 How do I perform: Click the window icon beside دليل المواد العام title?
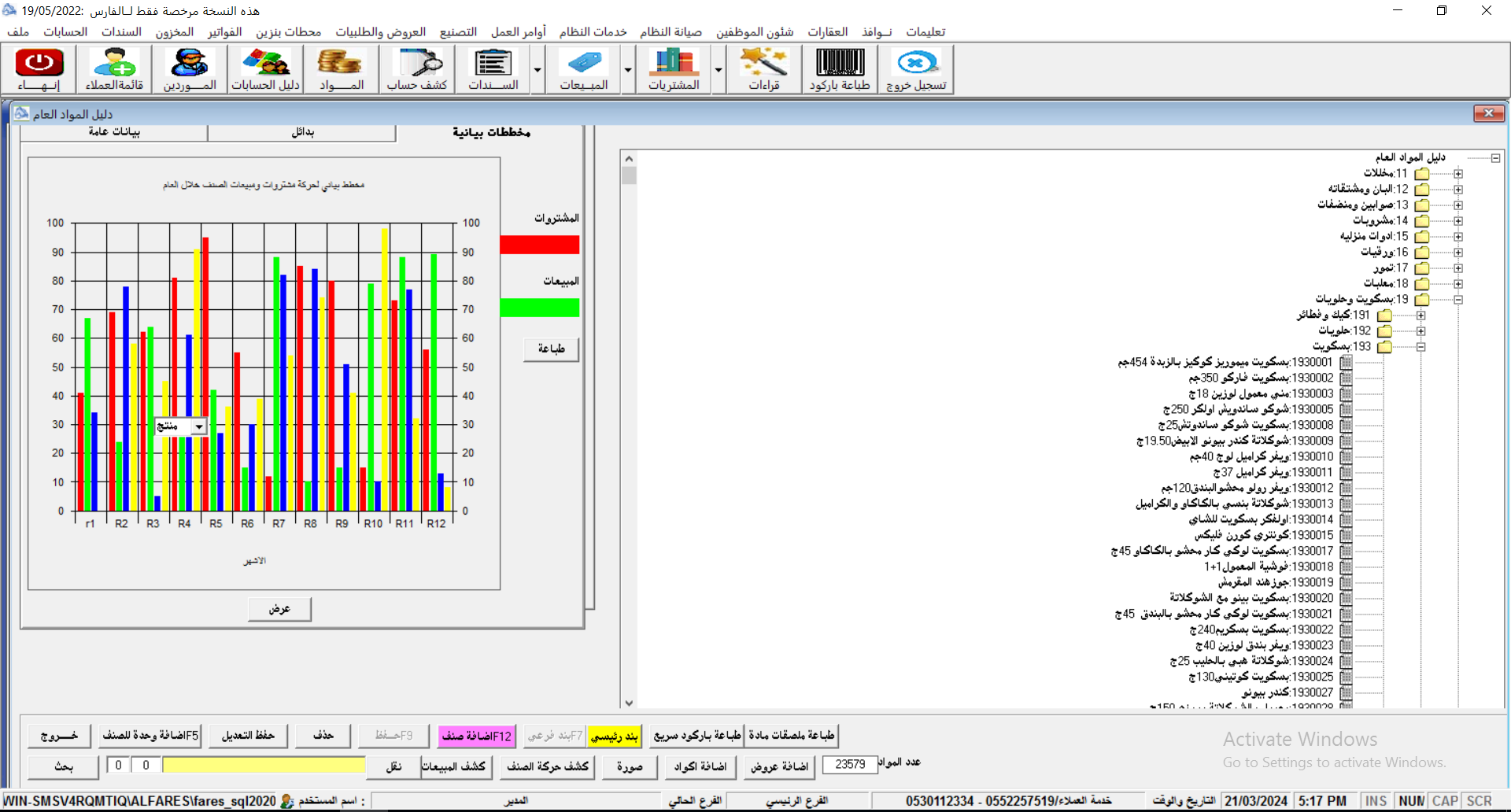point(21,113)
